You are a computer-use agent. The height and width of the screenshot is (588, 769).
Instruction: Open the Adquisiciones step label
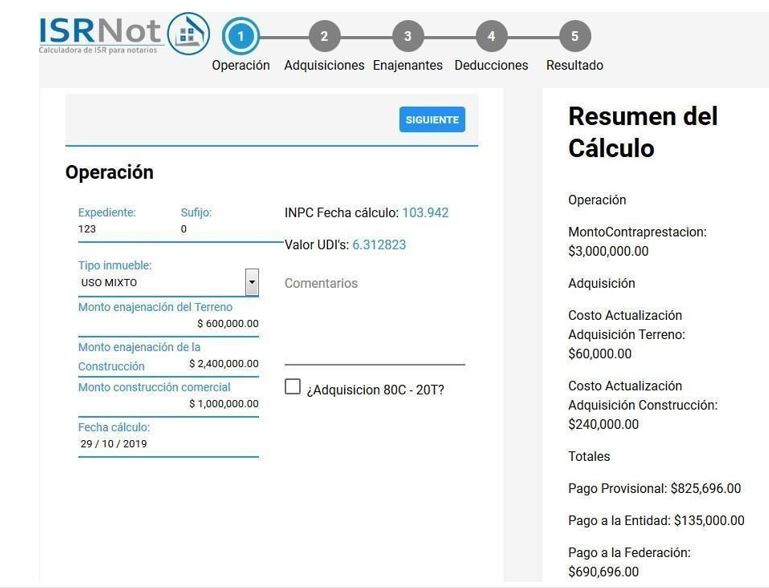(x=324, y=65)
